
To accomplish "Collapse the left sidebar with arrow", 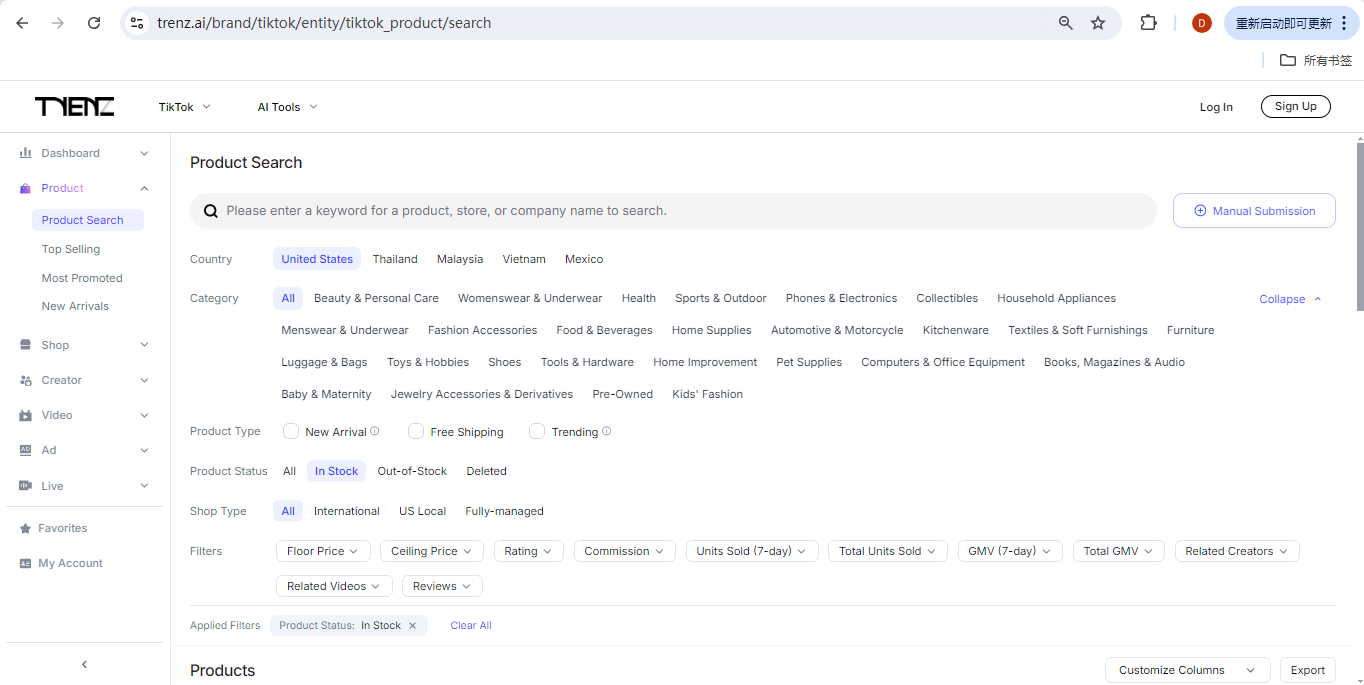I will [84, 664].
